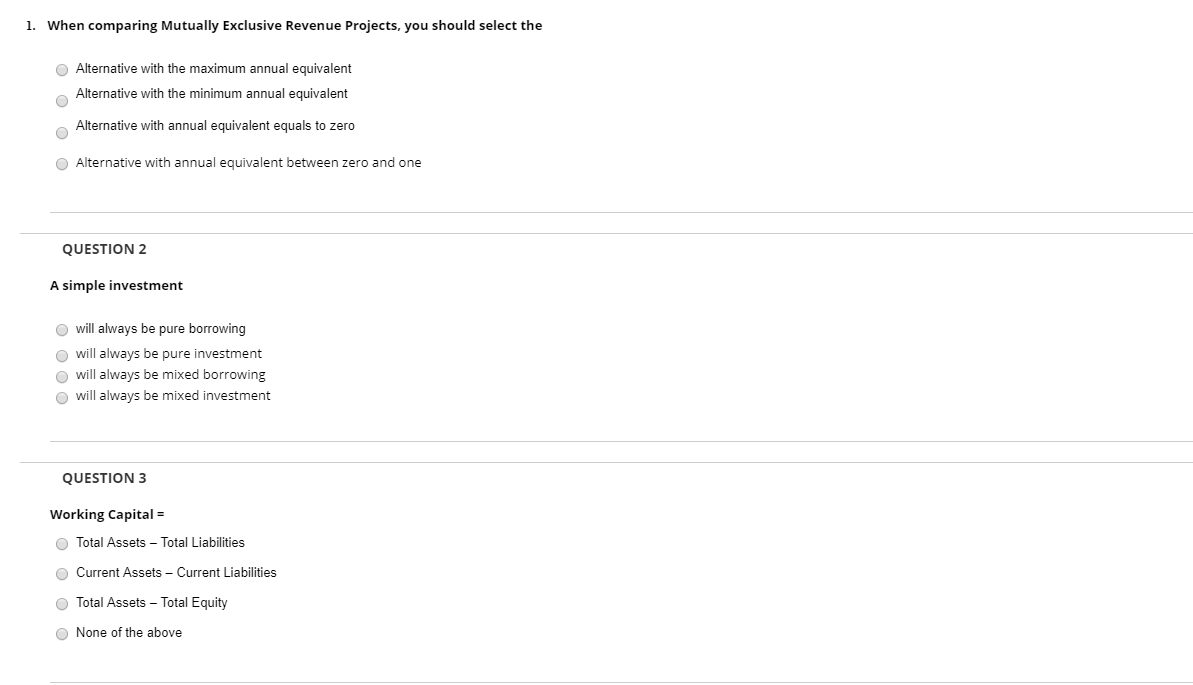
Task: Click the divider below question 3
Action: click(600, 681)
